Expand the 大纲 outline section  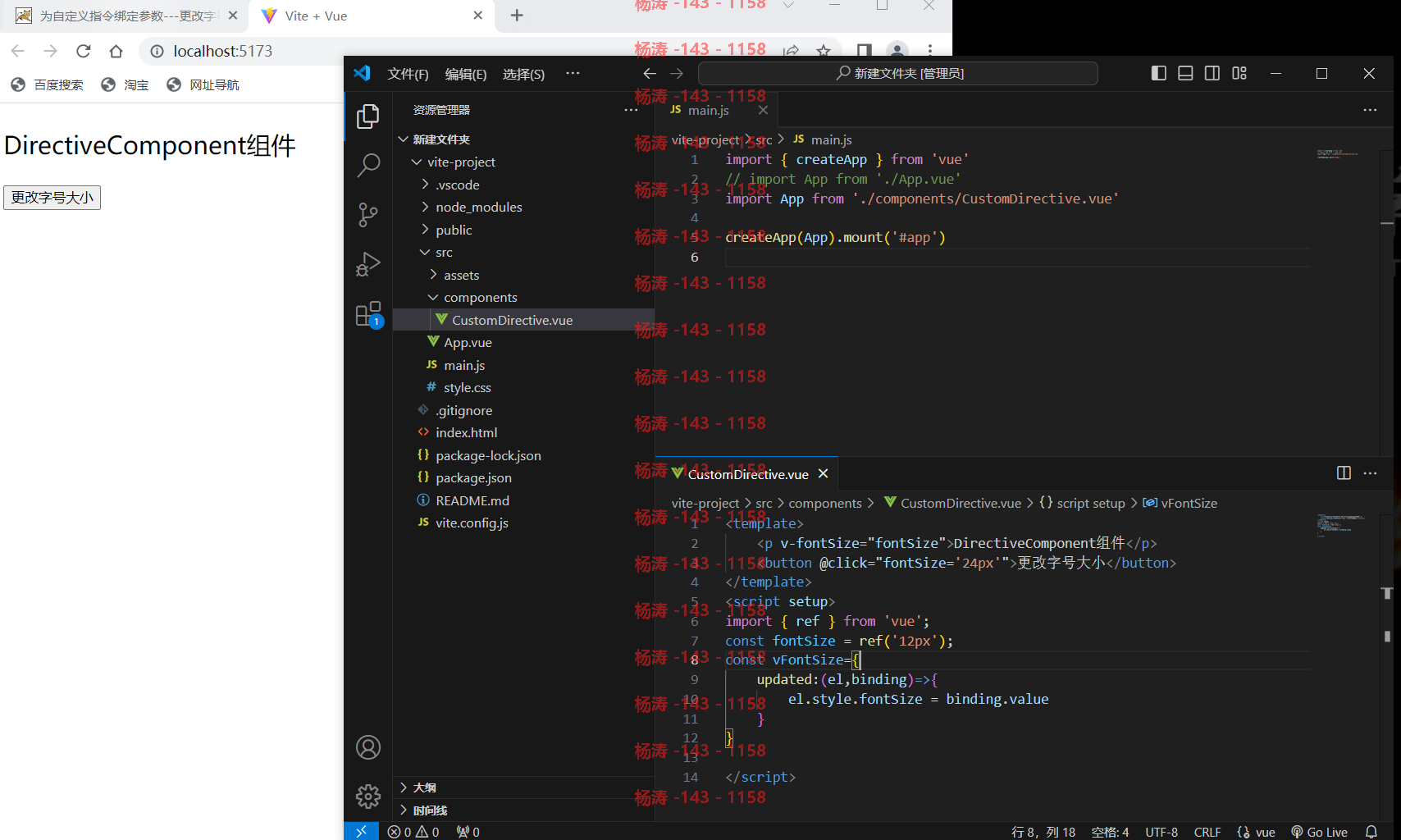coord(523,787)
